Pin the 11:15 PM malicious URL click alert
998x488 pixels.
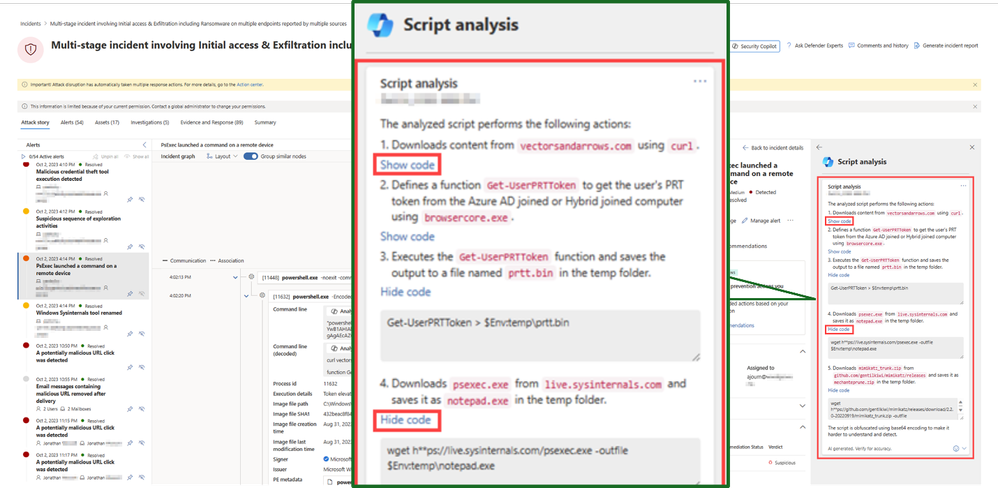130,442
